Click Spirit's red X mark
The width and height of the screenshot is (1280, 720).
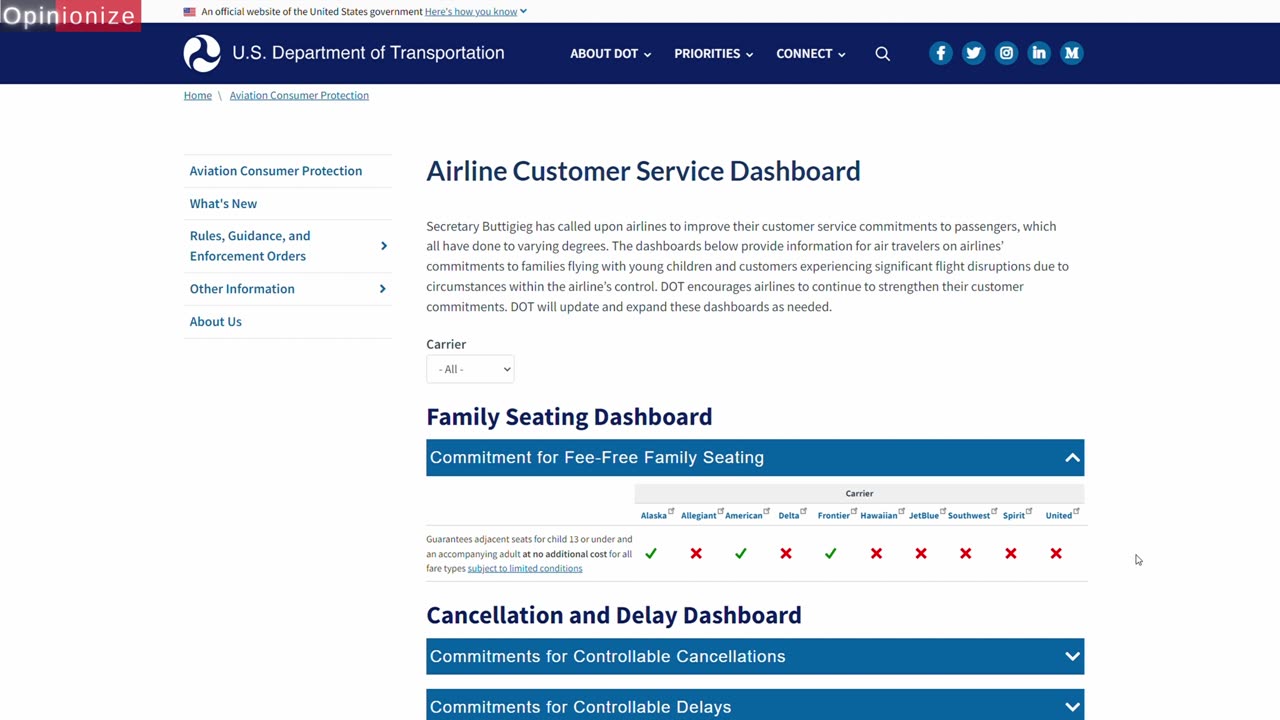point(1011,553)
